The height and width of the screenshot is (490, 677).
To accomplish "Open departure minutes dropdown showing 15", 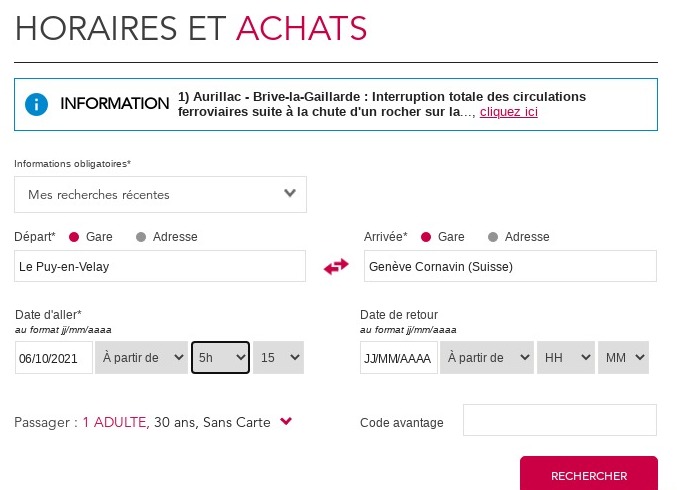I will (x=278, y=357).
